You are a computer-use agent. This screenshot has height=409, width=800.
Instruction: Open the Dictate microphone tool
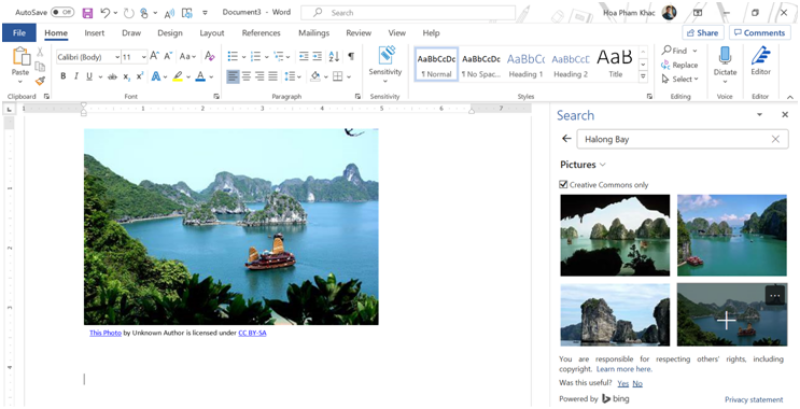coord(724,62)
